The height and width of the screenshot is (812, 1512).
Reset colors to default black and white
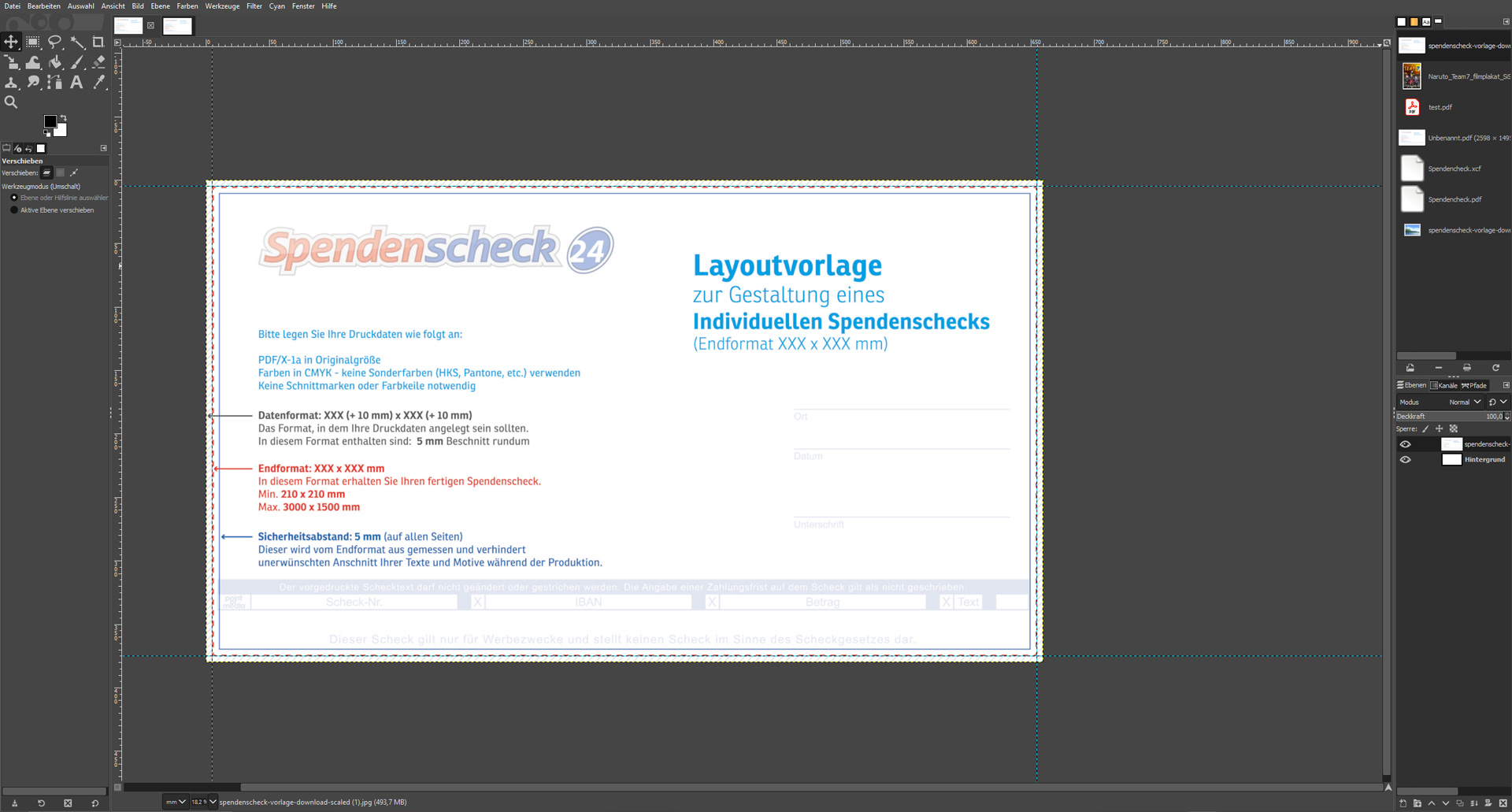46,133
